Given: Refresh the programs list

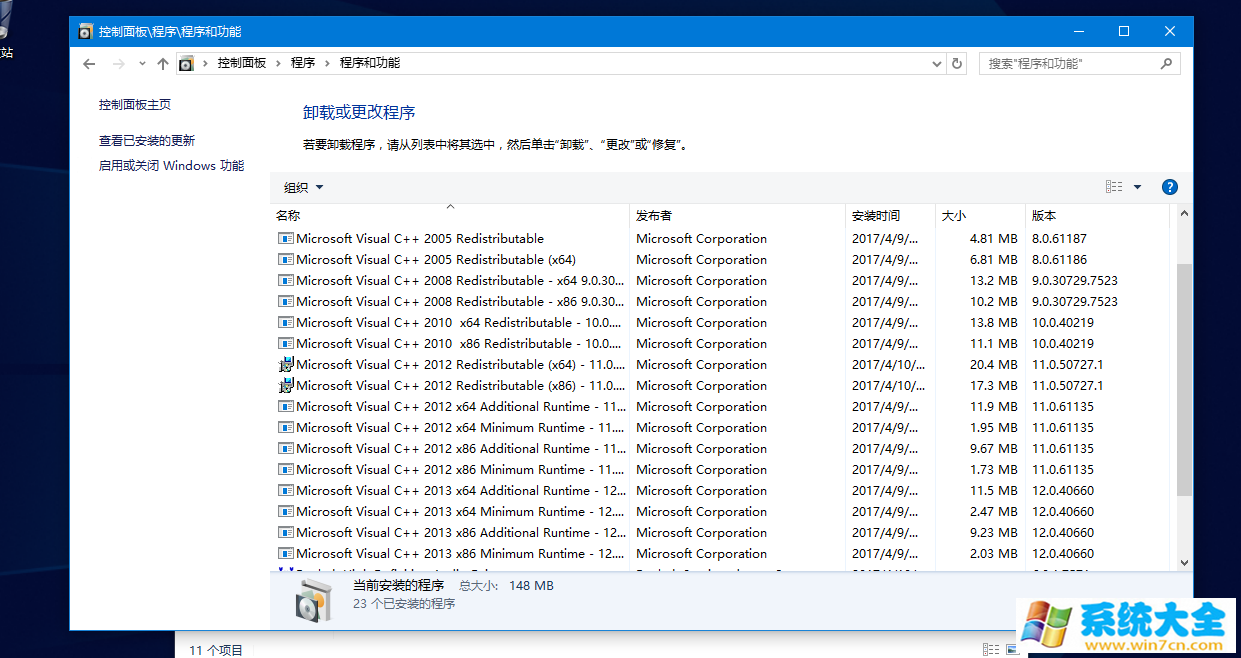Looking at the screenshot, I should [957, 63].
